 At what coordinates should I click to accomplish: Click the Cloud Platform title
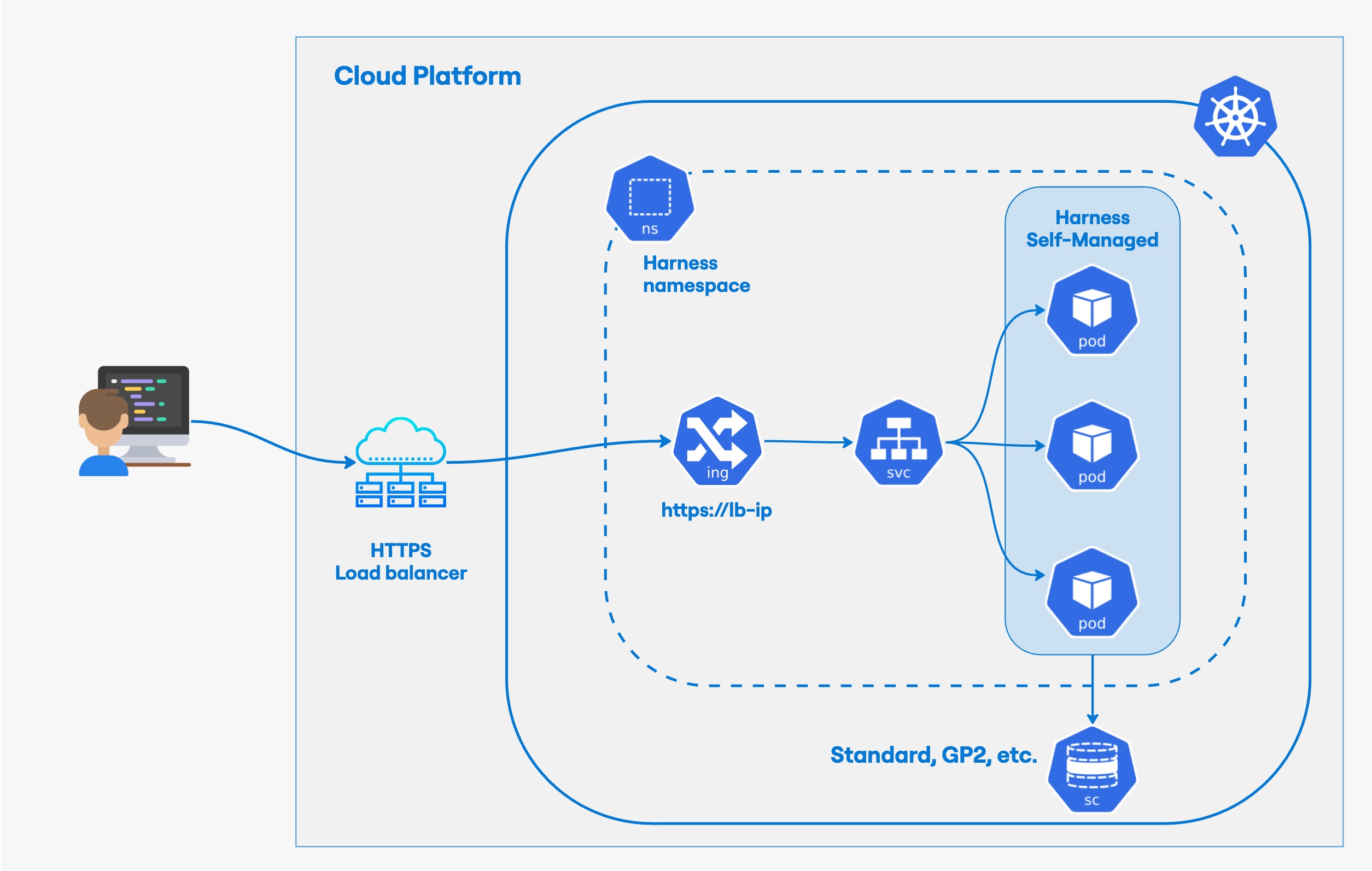427,76
